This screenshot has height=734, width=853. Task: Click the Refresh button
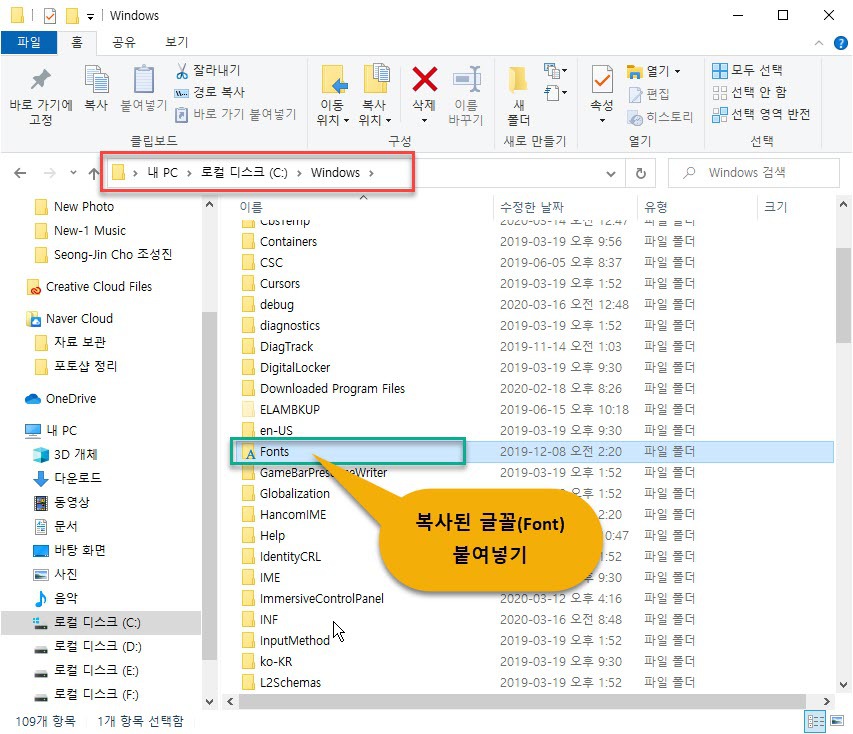pyautogui.click(x=641, y=173)
